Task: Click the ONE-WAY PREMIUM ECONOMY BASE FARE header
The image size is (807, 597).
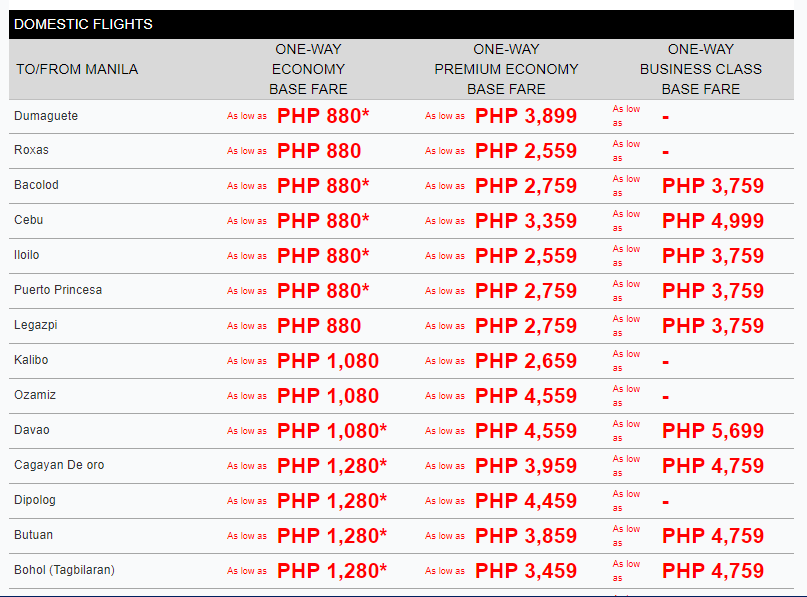Action: tap(506, 69)
